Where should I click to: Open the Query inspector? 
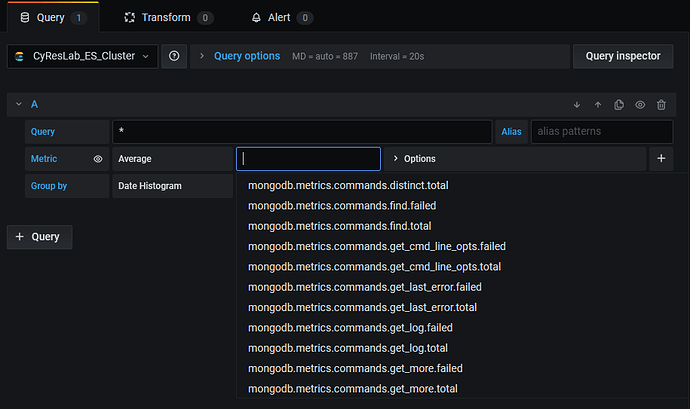pos(622,56)
